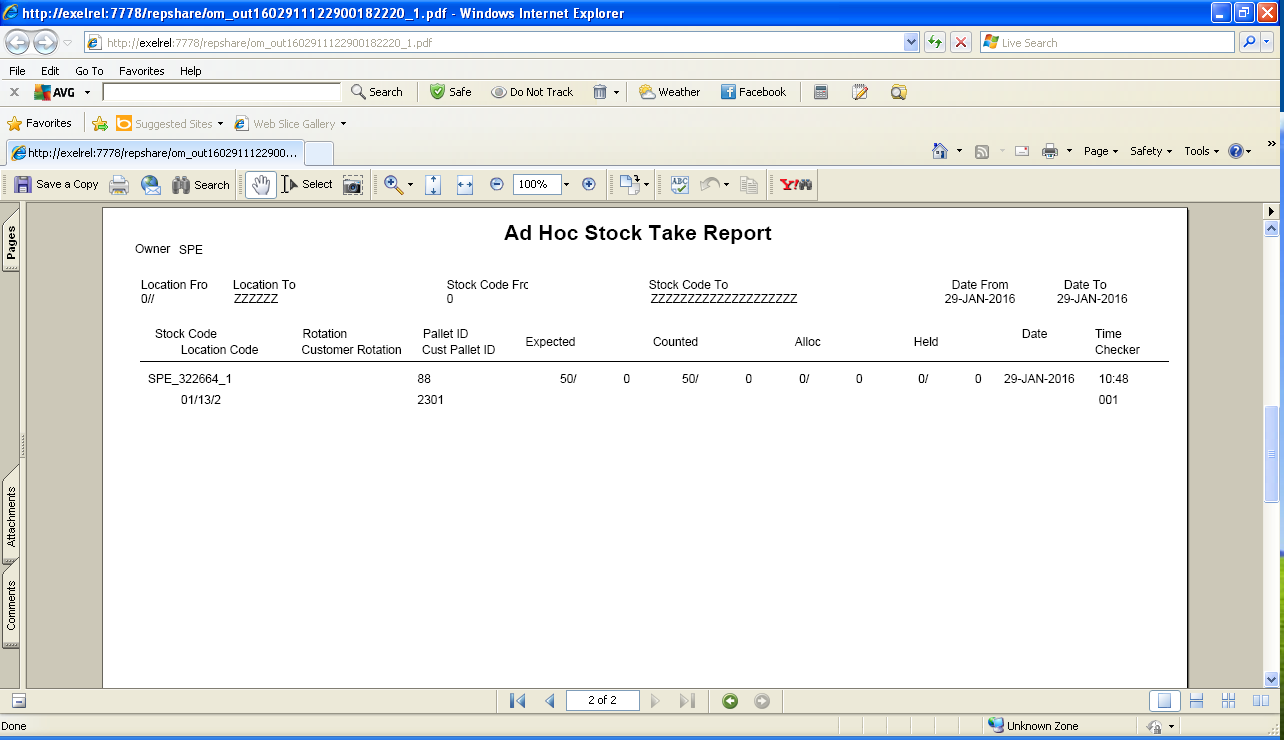Open zoom tool dropdown arrow
The image size is (1284, 740).
[x=410, y=185]
